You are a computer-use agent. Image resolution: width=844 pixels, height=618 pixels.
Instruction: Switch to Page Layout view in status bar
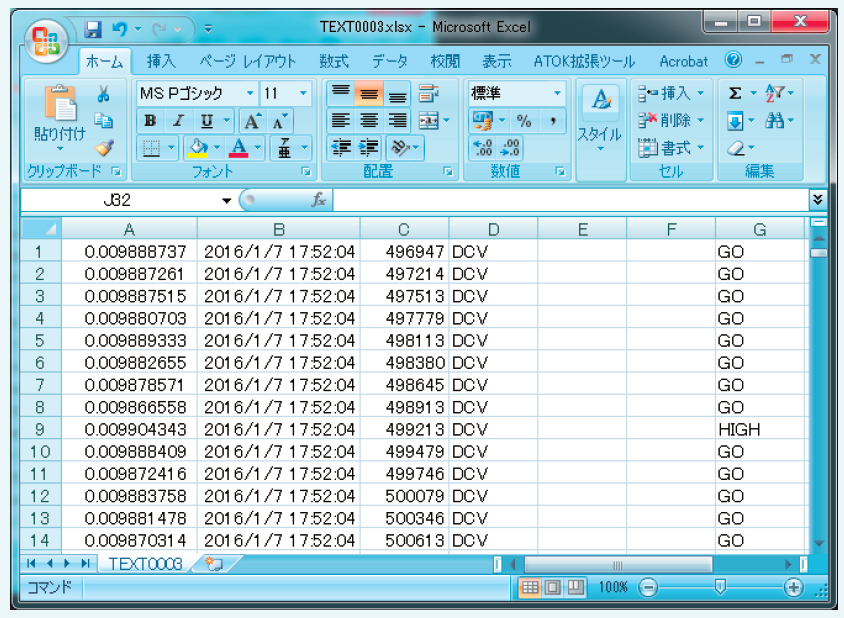tap(553, 587)
